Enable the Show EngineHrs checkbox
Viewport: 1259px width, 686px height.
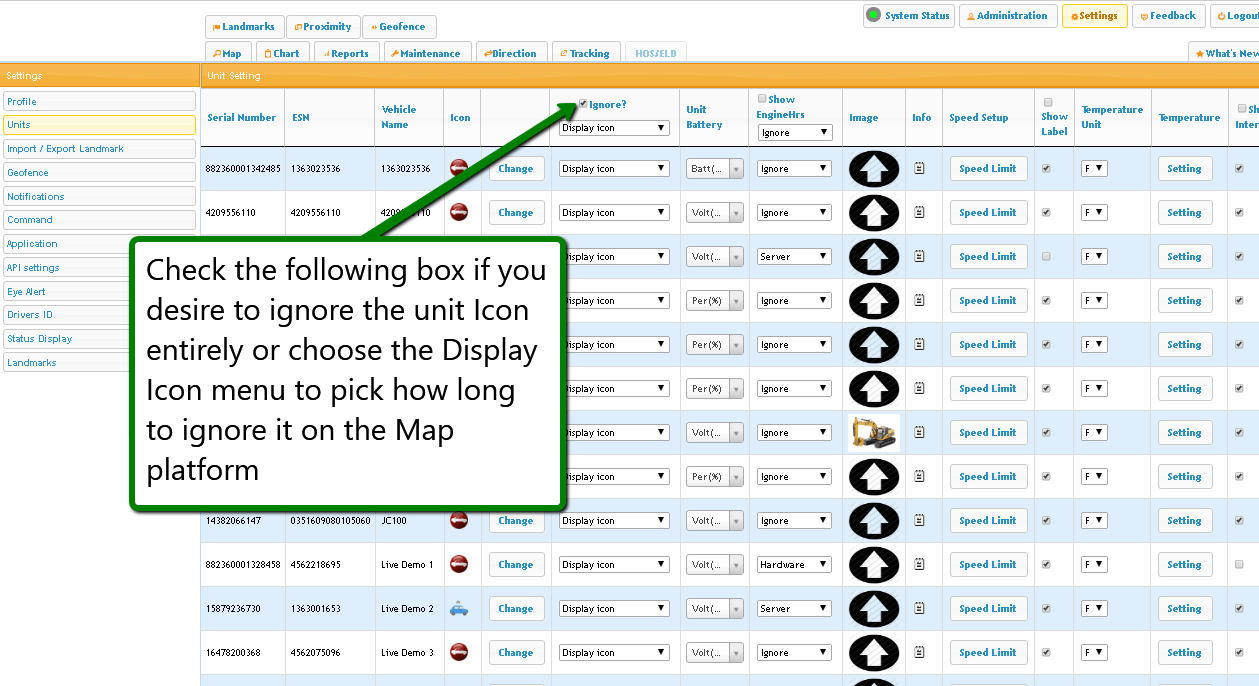[x=762, y=99]
